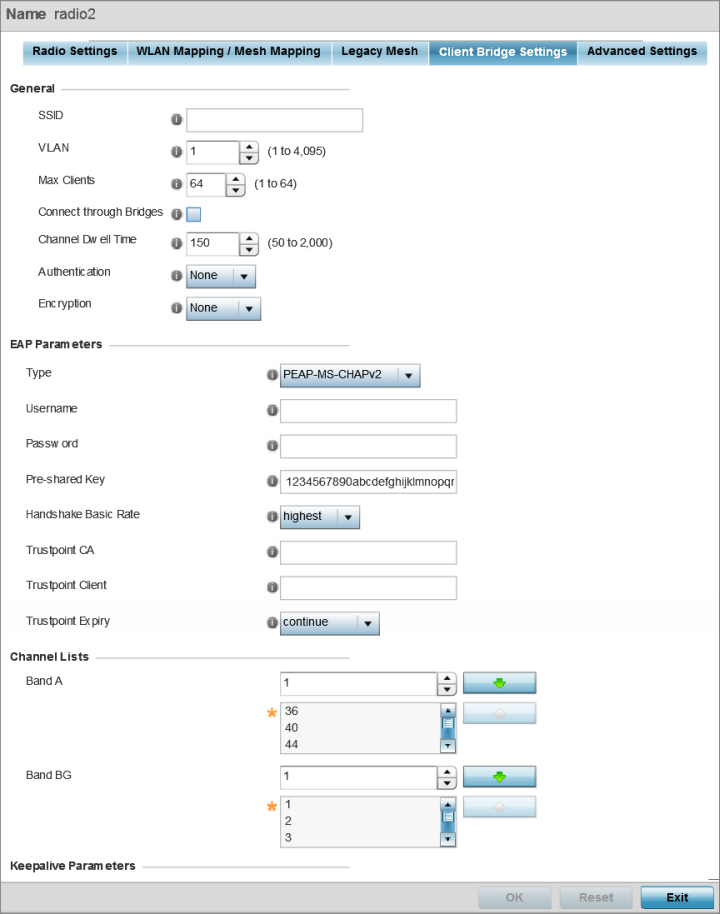Increase Max Clients with up arrow
This screenshot has width=720, height=914.
tap(236, 180)
